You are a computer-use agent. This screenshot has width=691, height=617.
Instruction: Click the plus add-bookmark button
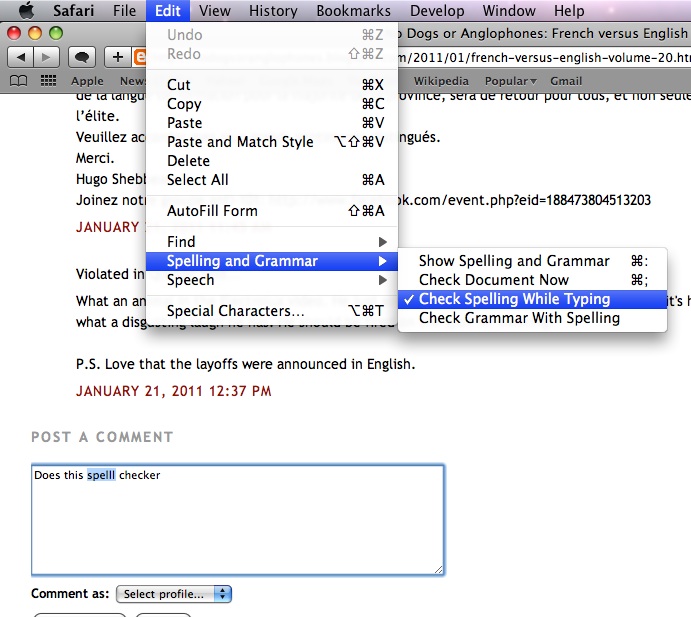click(118, 57)
